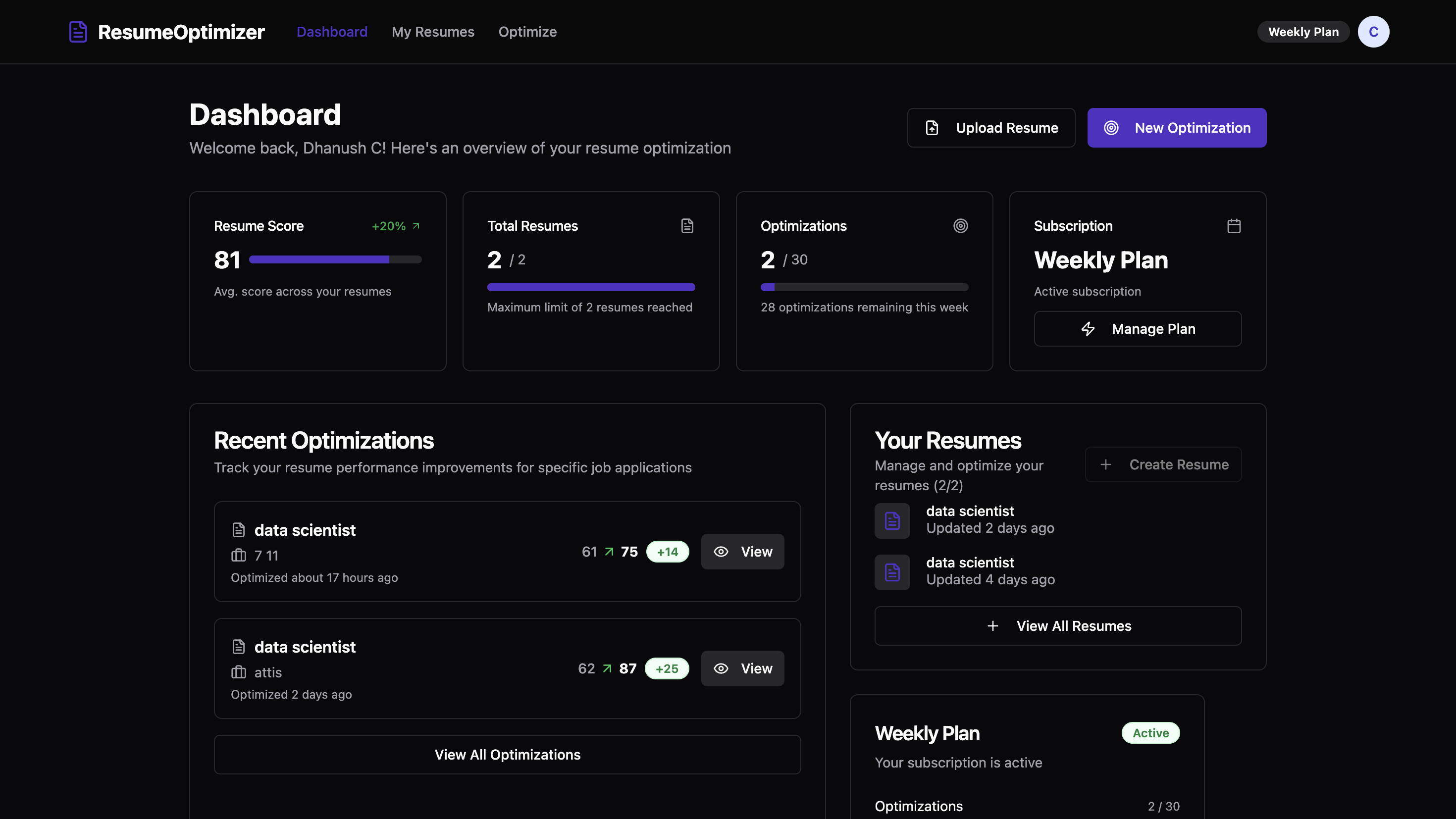Click the eye icon on the attis View button
1456x819 pixels.
point(721,668)
